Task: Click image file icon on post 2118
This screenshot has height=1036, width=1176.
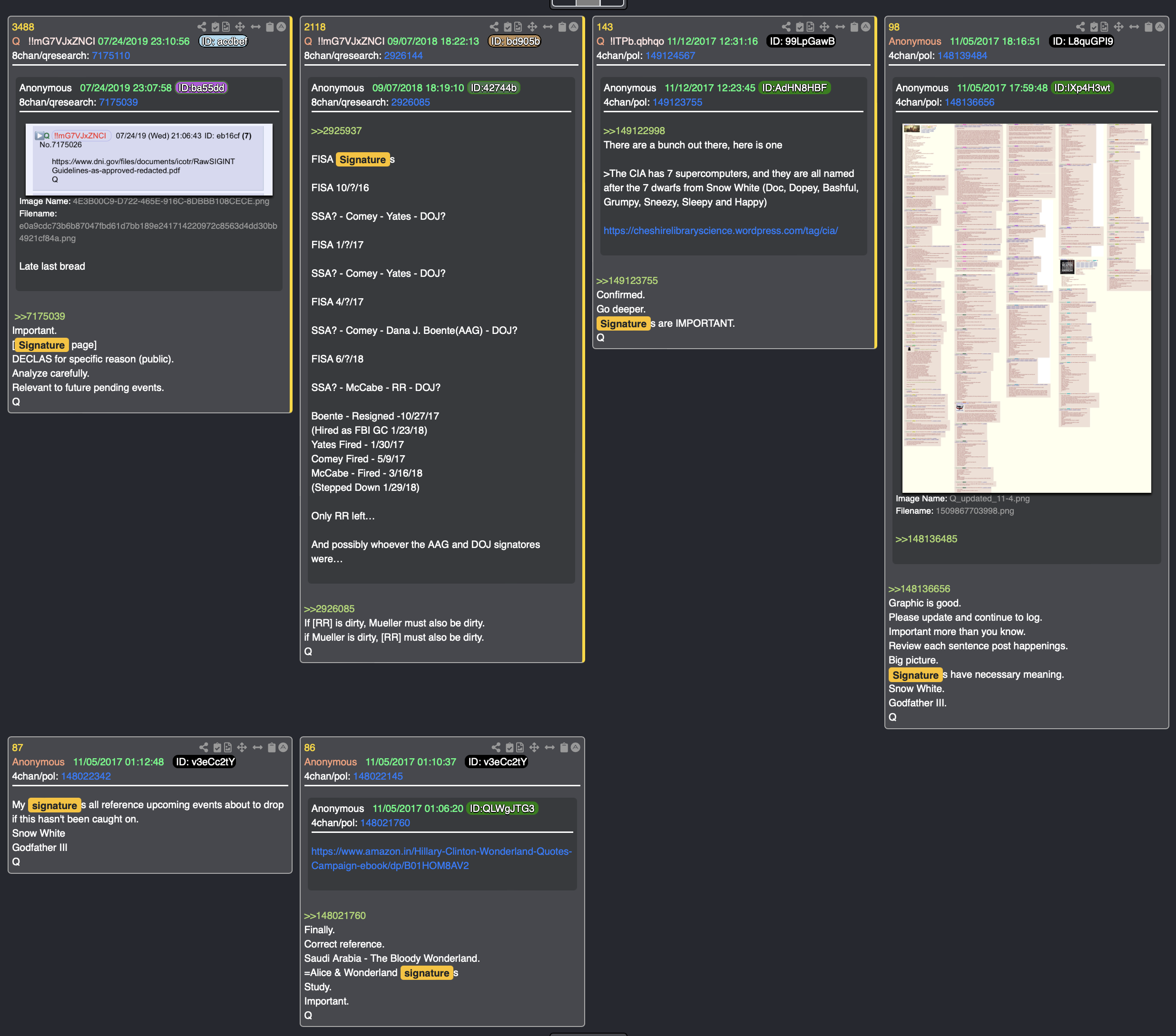Action: click(x=519, y=27)
